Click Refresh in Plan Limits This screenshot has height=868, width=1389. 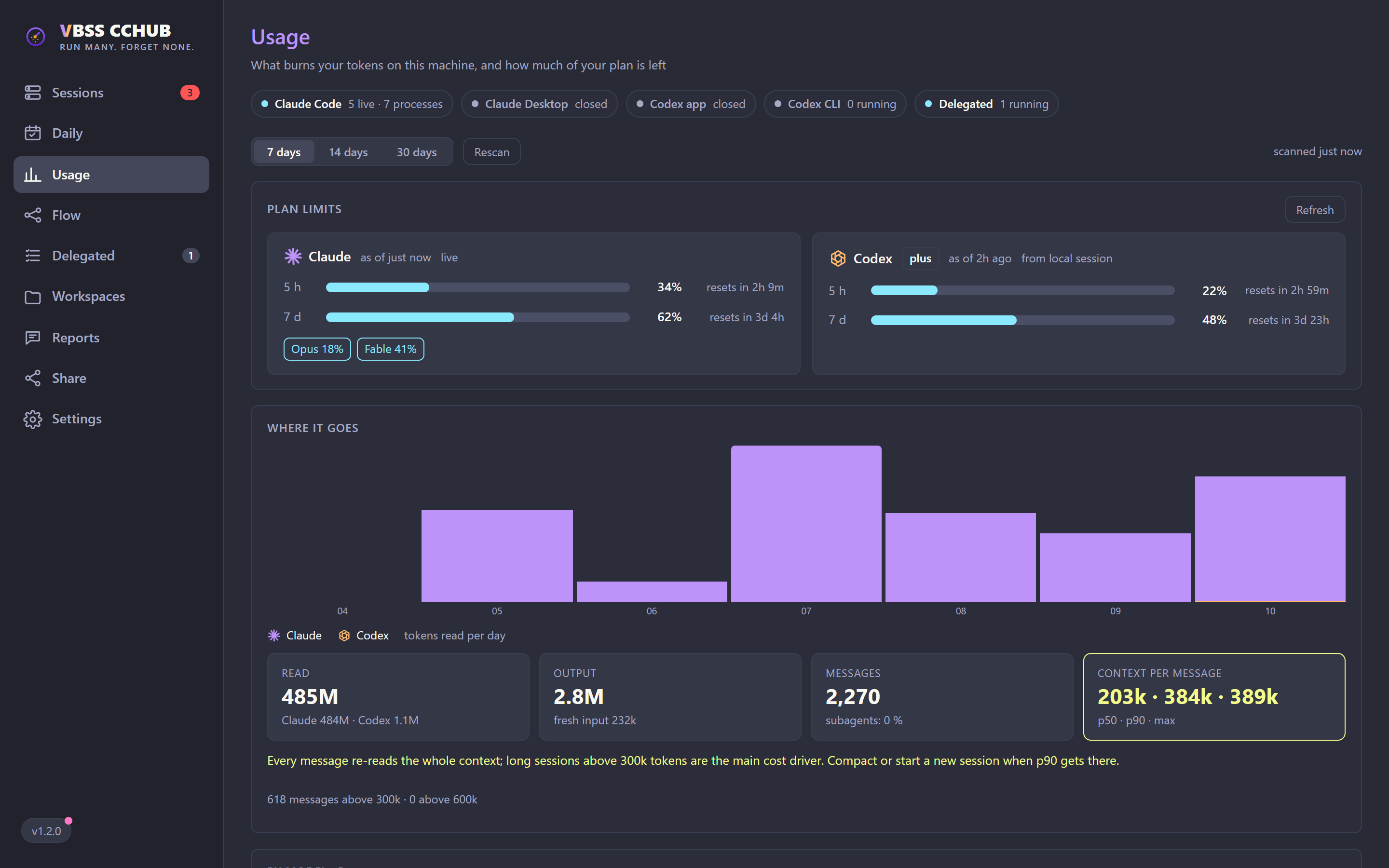click(x=1314, y=210)
